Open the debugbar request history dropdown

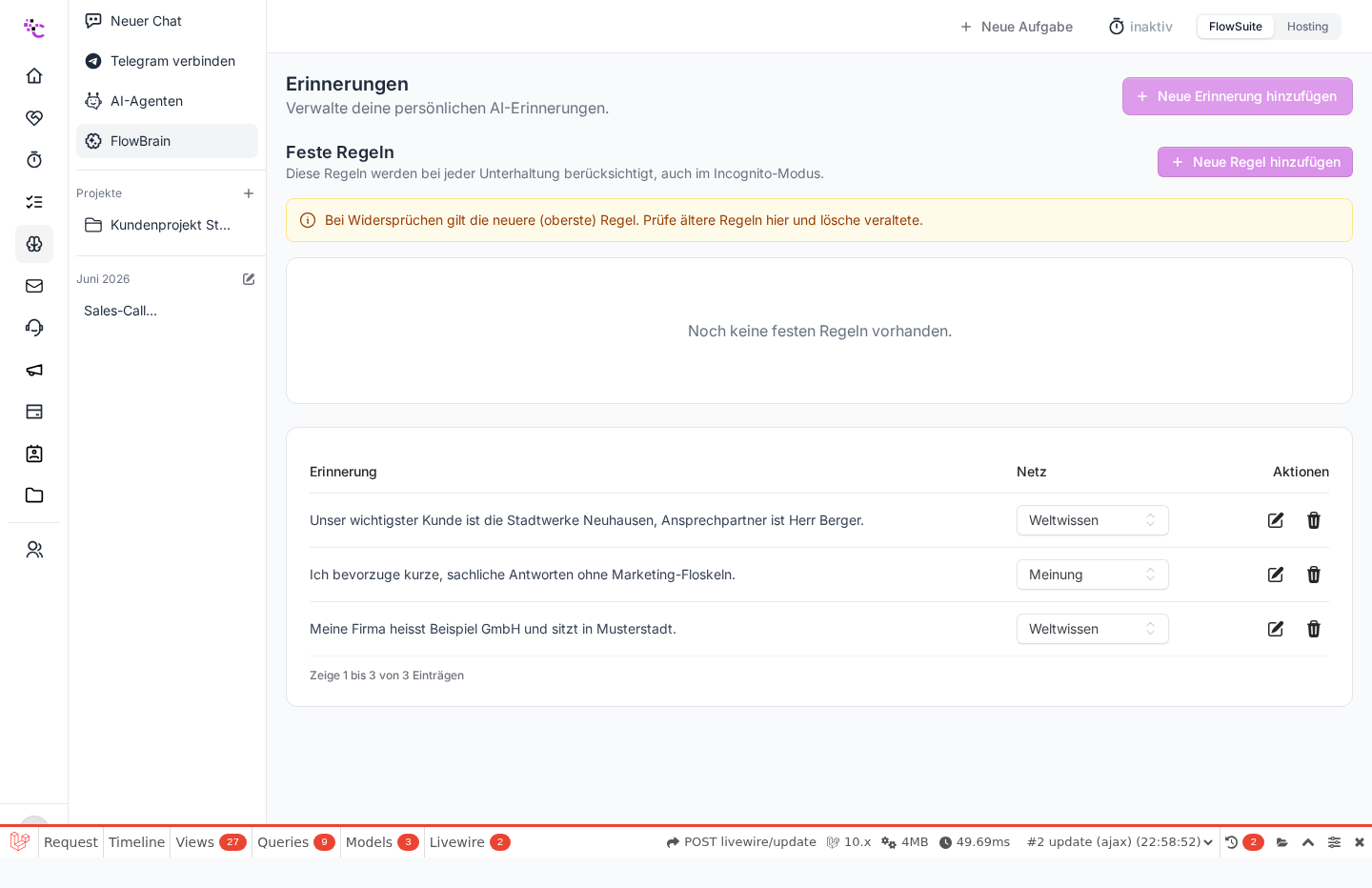click(x=1120, y=842)
